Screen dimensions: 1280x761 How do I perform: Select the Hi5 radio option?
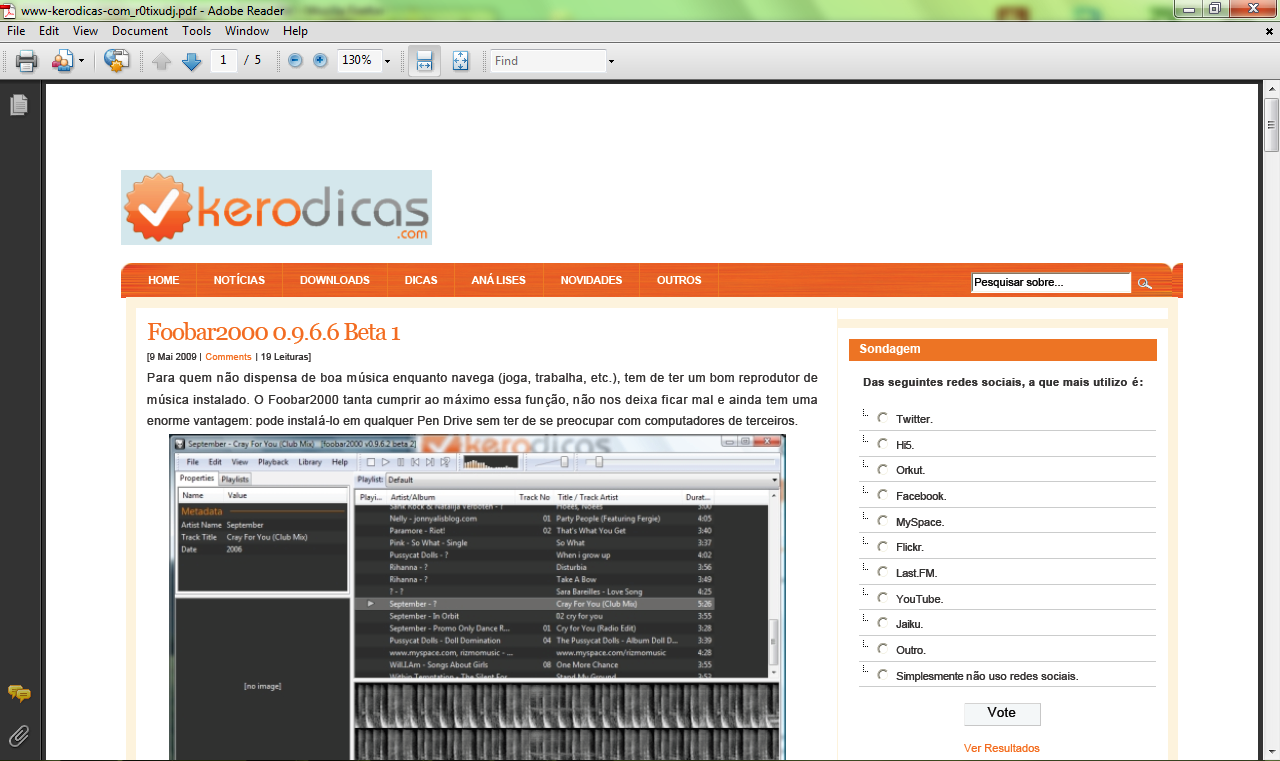882,443
